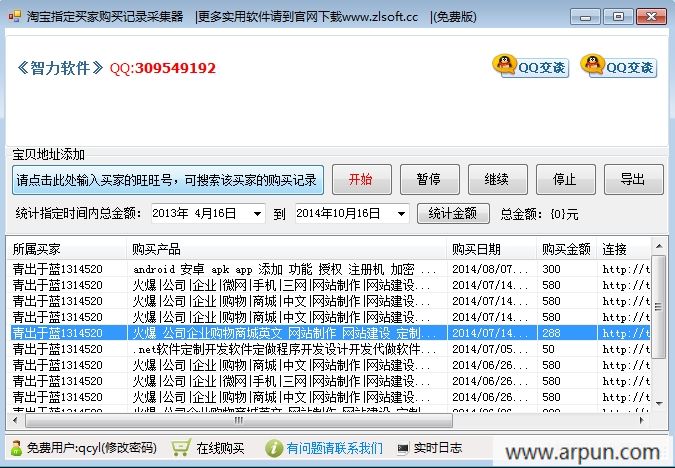Click the table's vertical scrollbar down arrow
Image resolution: width=675 pixels, height=468 pixels.
coord(659,403)
